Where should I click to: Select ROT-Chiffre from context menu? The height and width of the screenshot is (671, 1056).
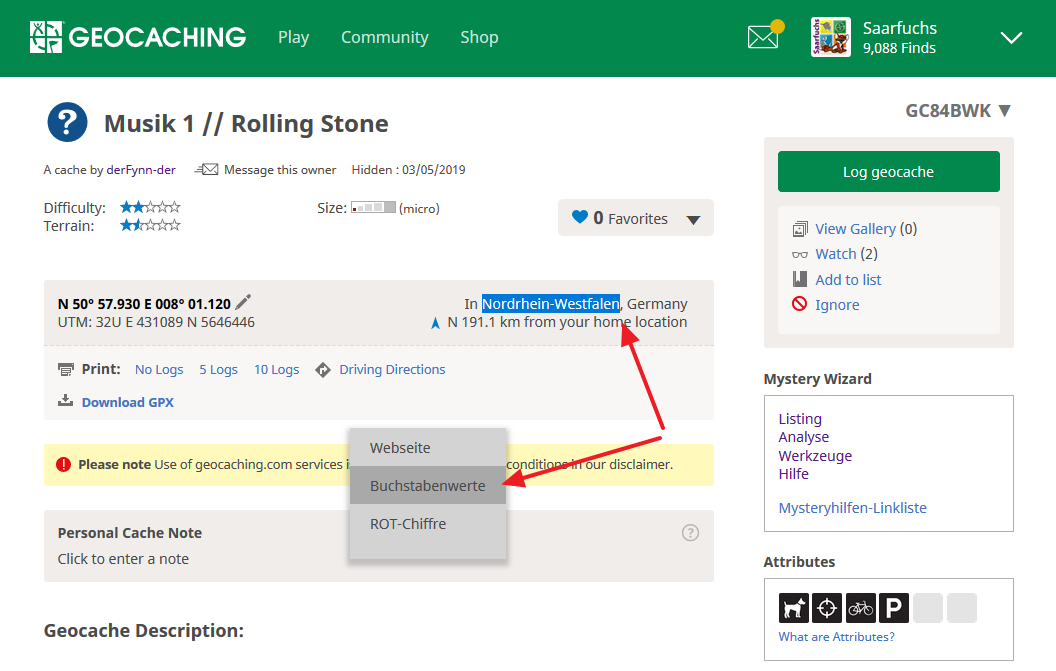[x=428, y=523]
